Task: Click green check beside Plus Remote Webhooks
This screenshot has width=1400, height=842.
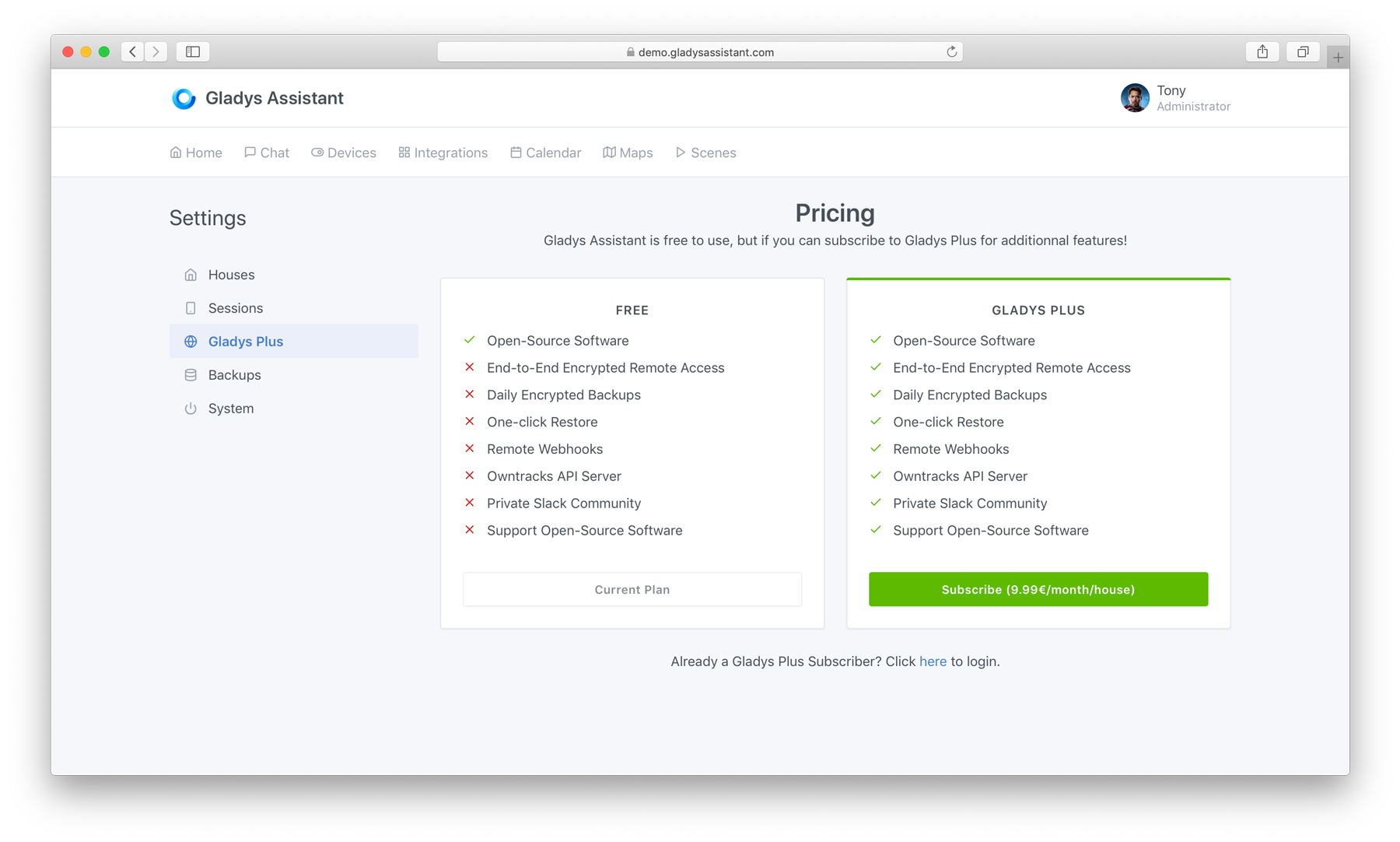Action: pyautogui.click(x=876, y=448)
